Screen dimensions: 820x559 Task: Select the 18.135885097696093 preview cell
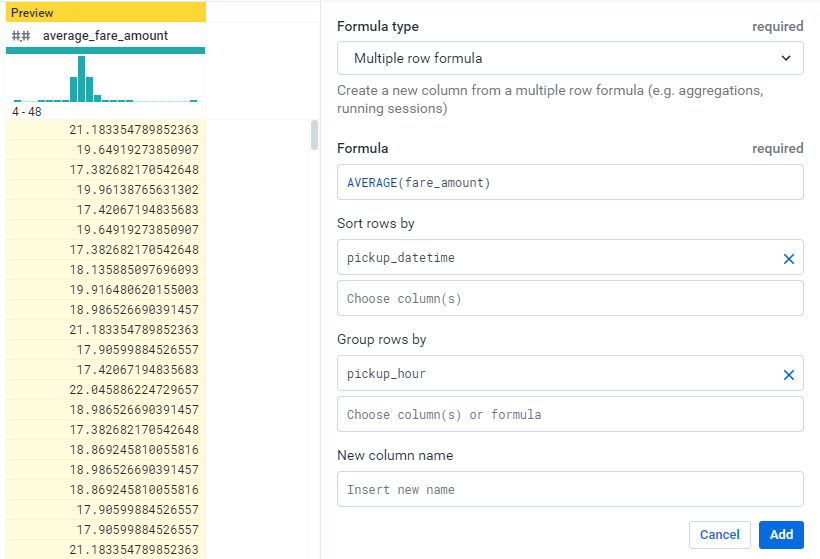pyautogui.click(x=134, y=270)
